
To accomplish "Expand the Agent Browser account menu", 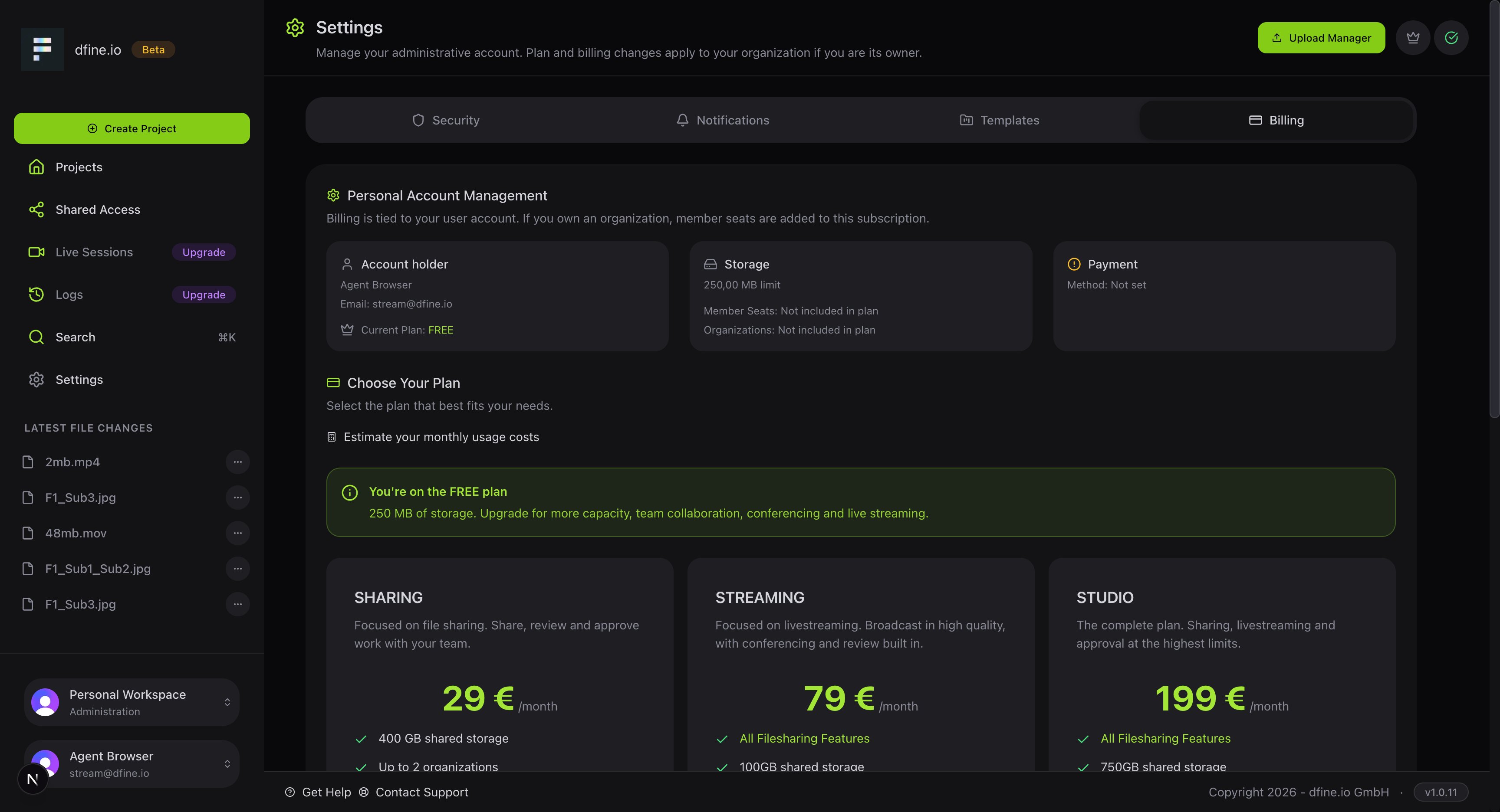I will click(227, 764).
